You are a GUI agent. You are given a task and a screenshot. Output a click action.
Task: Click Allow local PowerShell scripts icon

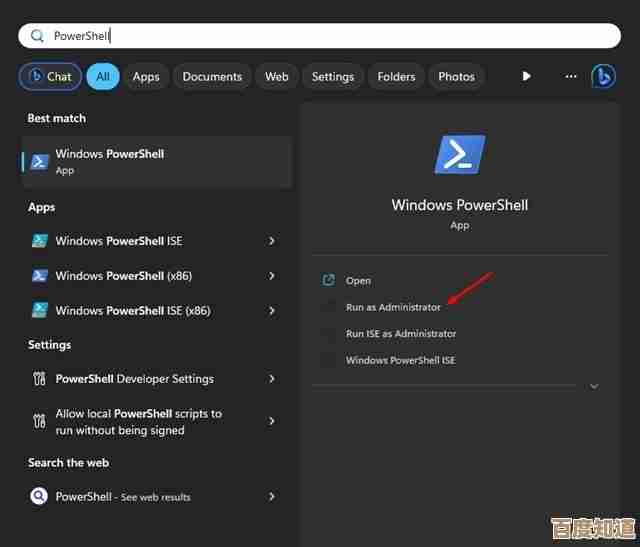pos(40,421)
